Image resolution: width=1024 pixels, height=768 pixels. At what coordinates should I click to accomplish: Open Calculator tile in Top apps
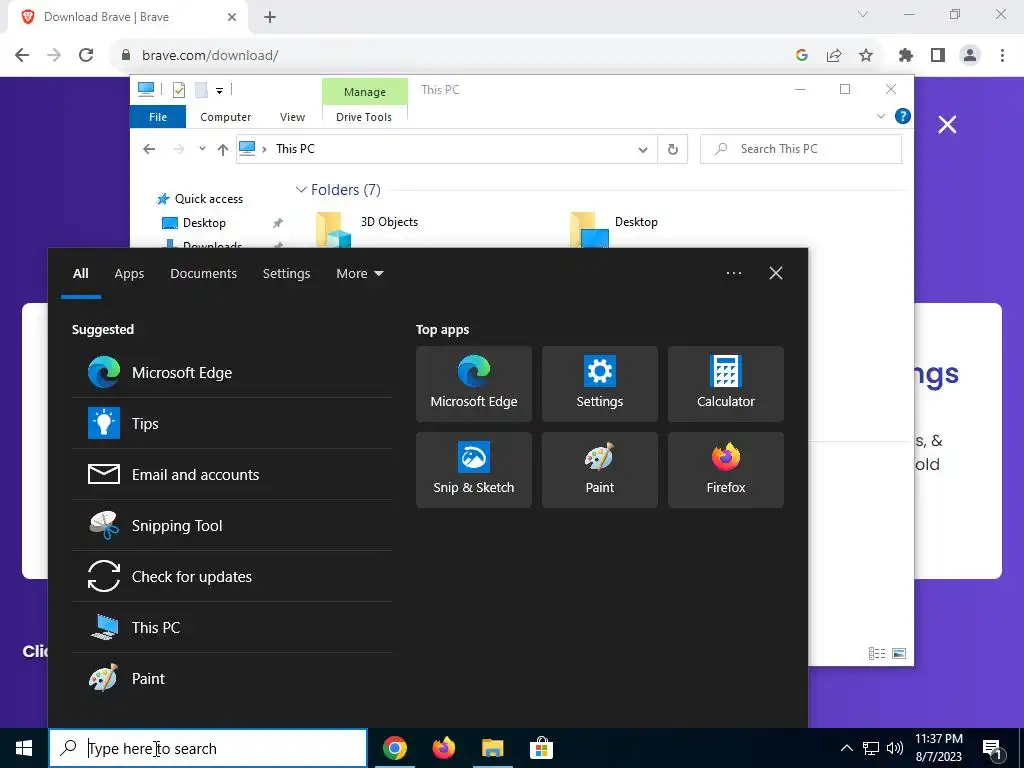tap(726, 384)
